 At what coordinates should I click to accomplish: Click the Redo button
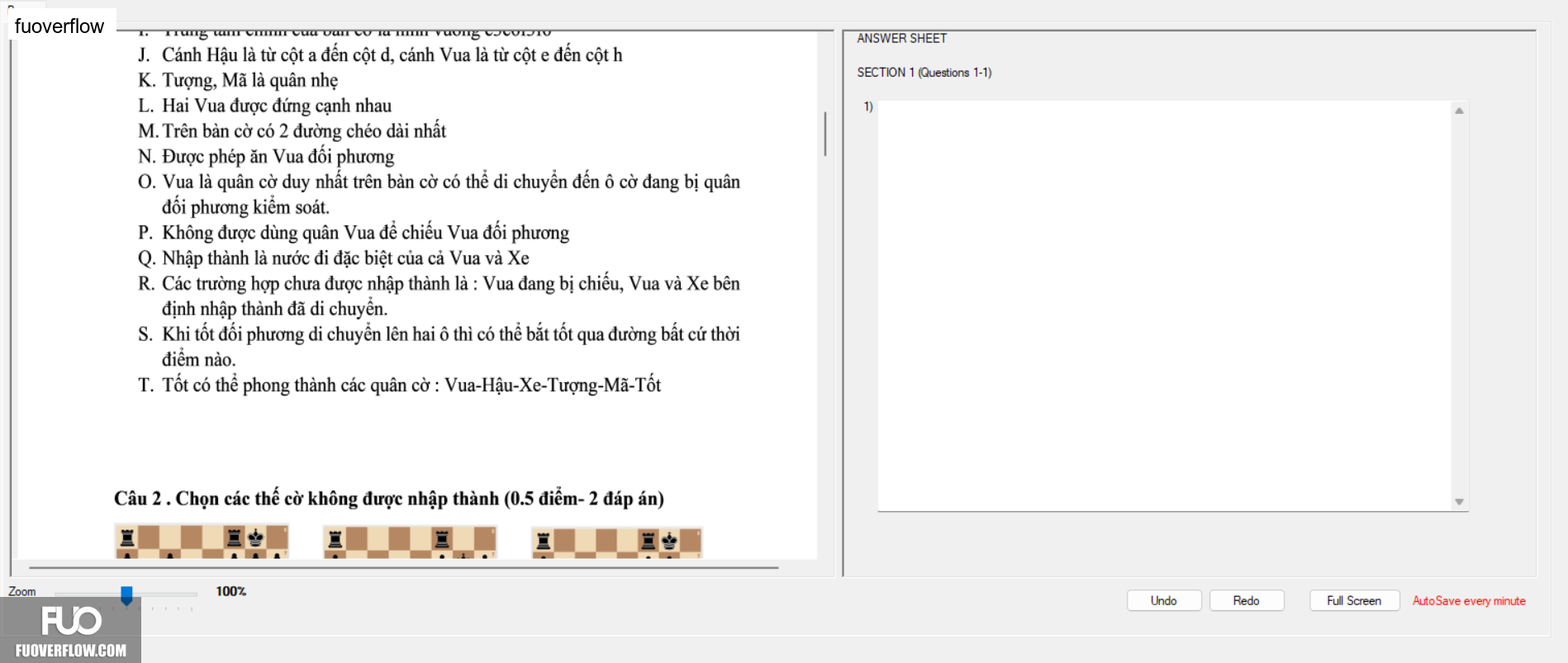[1246, 600]
